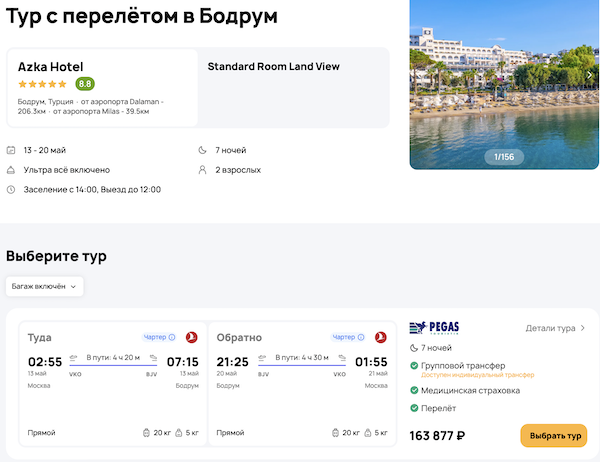Click the green check next to Групповой трансфер
Screen dimensions: 600x462
tap(415, 366)
